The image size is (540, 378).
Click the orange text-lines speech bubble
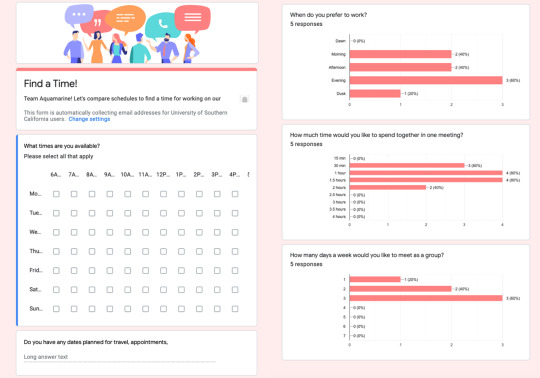click(125, 19)
